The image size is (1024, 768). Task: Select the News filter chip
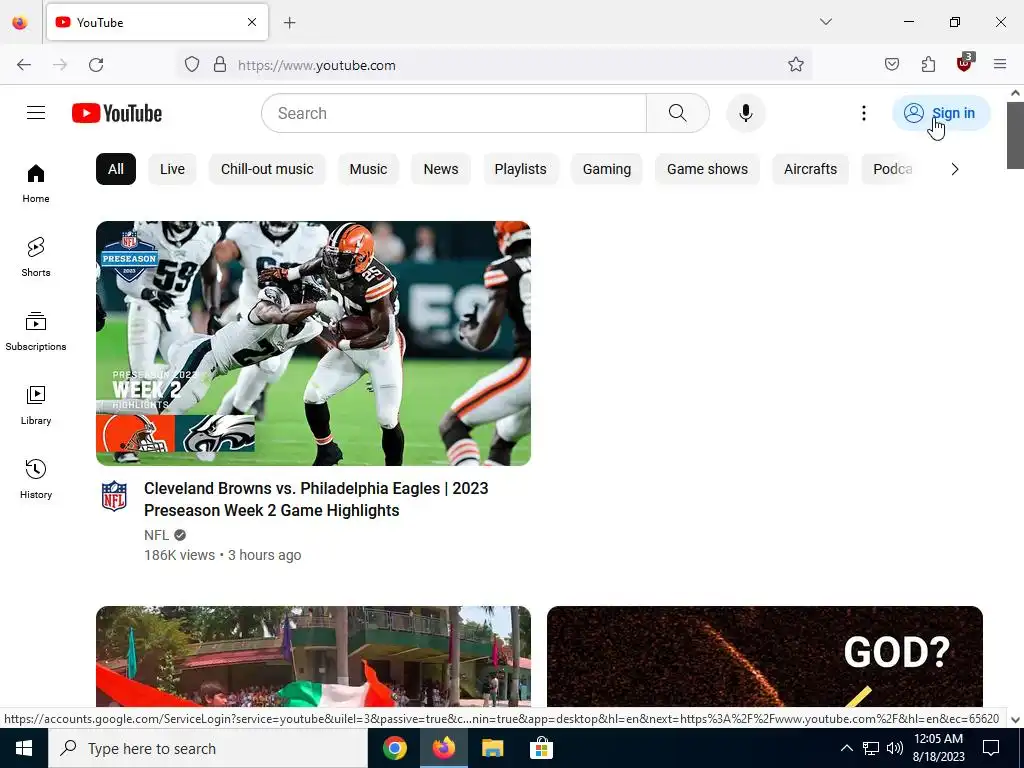[x=441, y=169]
